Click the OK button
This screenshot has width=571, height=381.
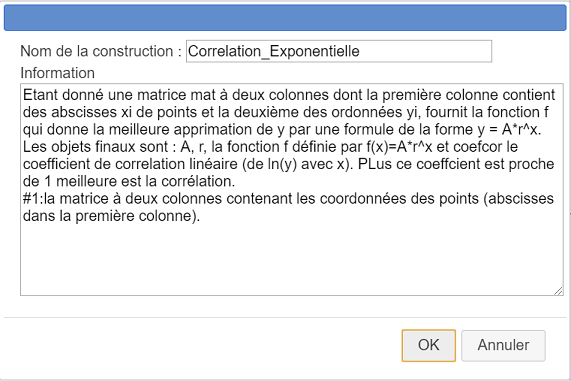(x=429, y=345)
